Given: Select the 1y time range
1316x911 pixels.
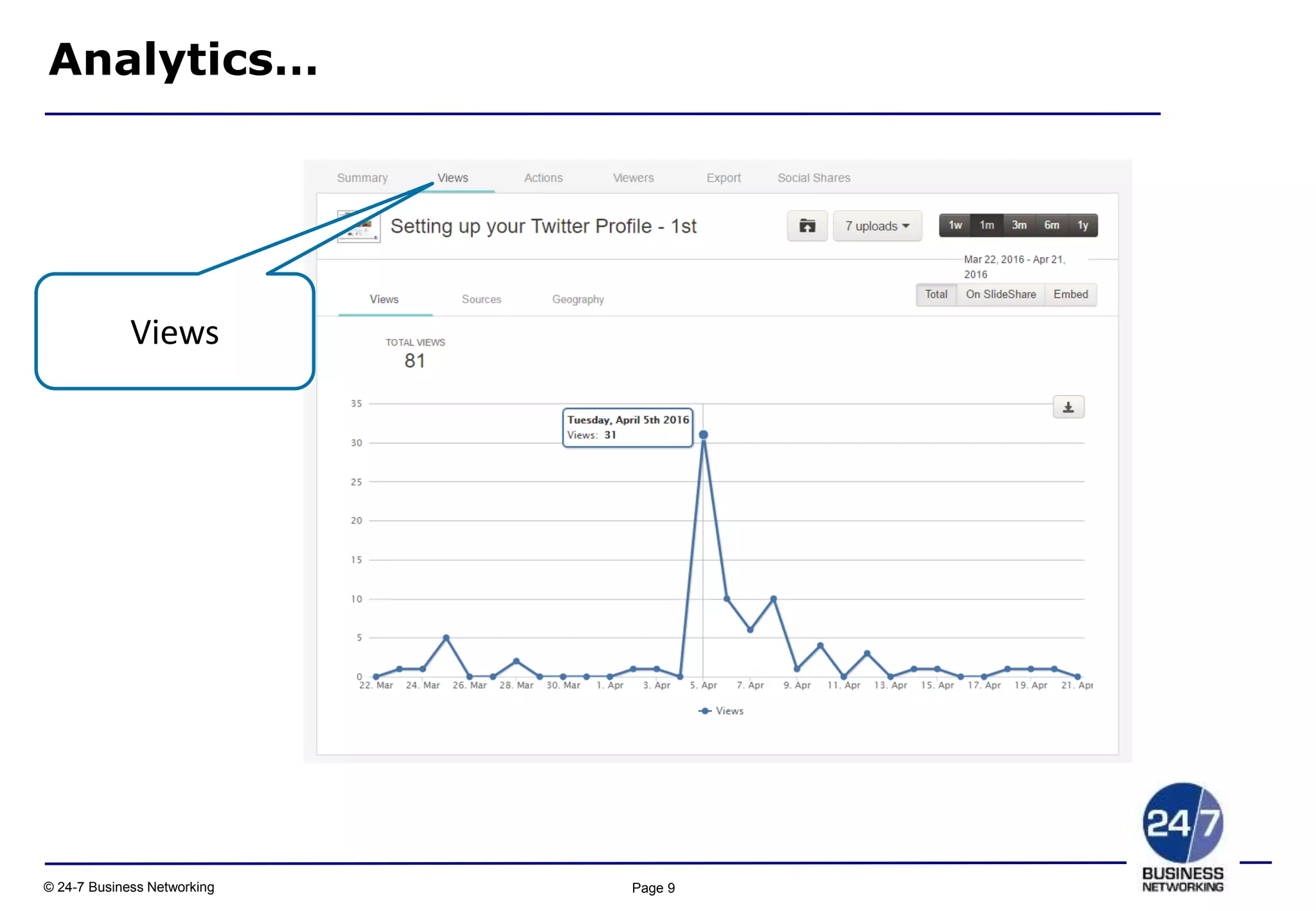Looking at the screenshot, I should 1083,226.
